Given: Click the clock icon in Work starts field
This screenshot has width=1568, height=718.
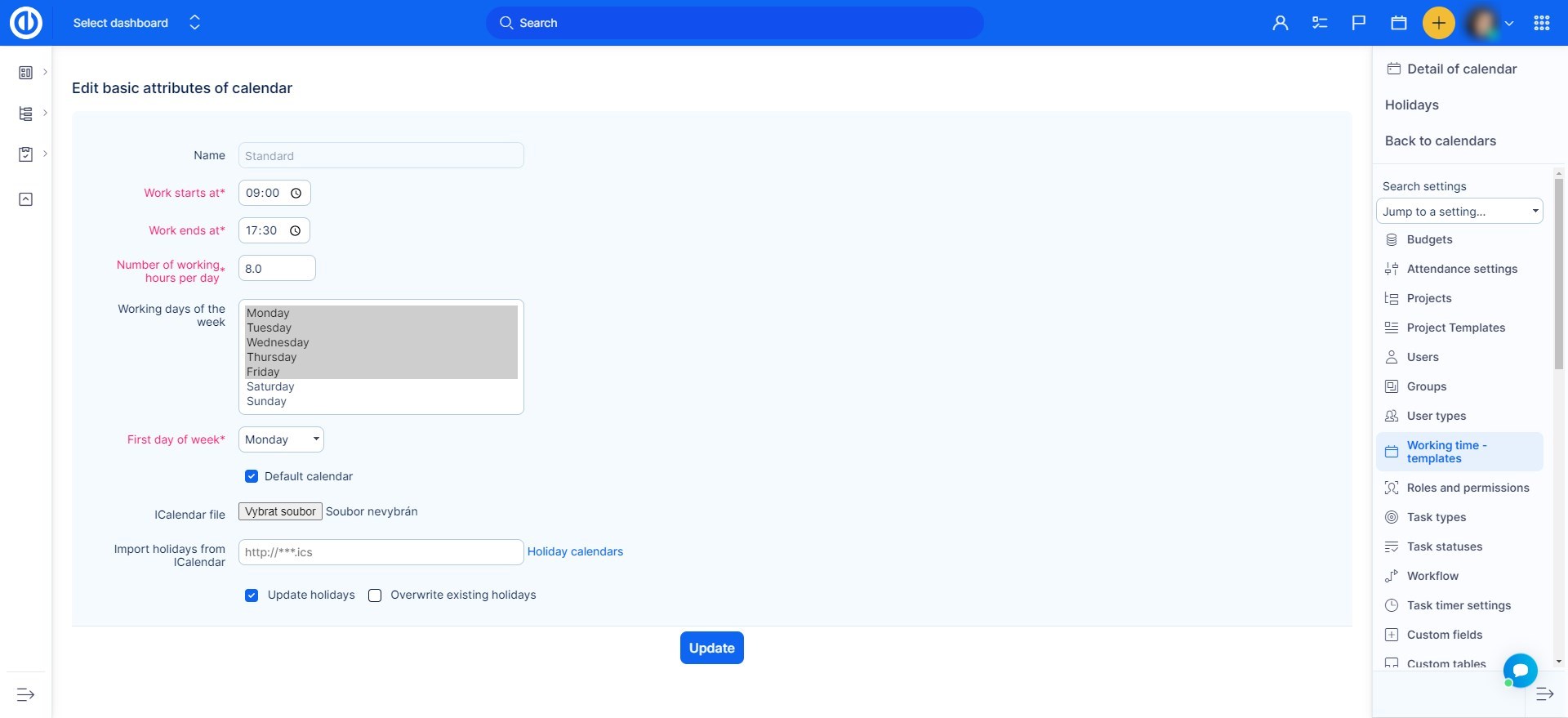Looking at the screenshot, I should pos(296,194).
